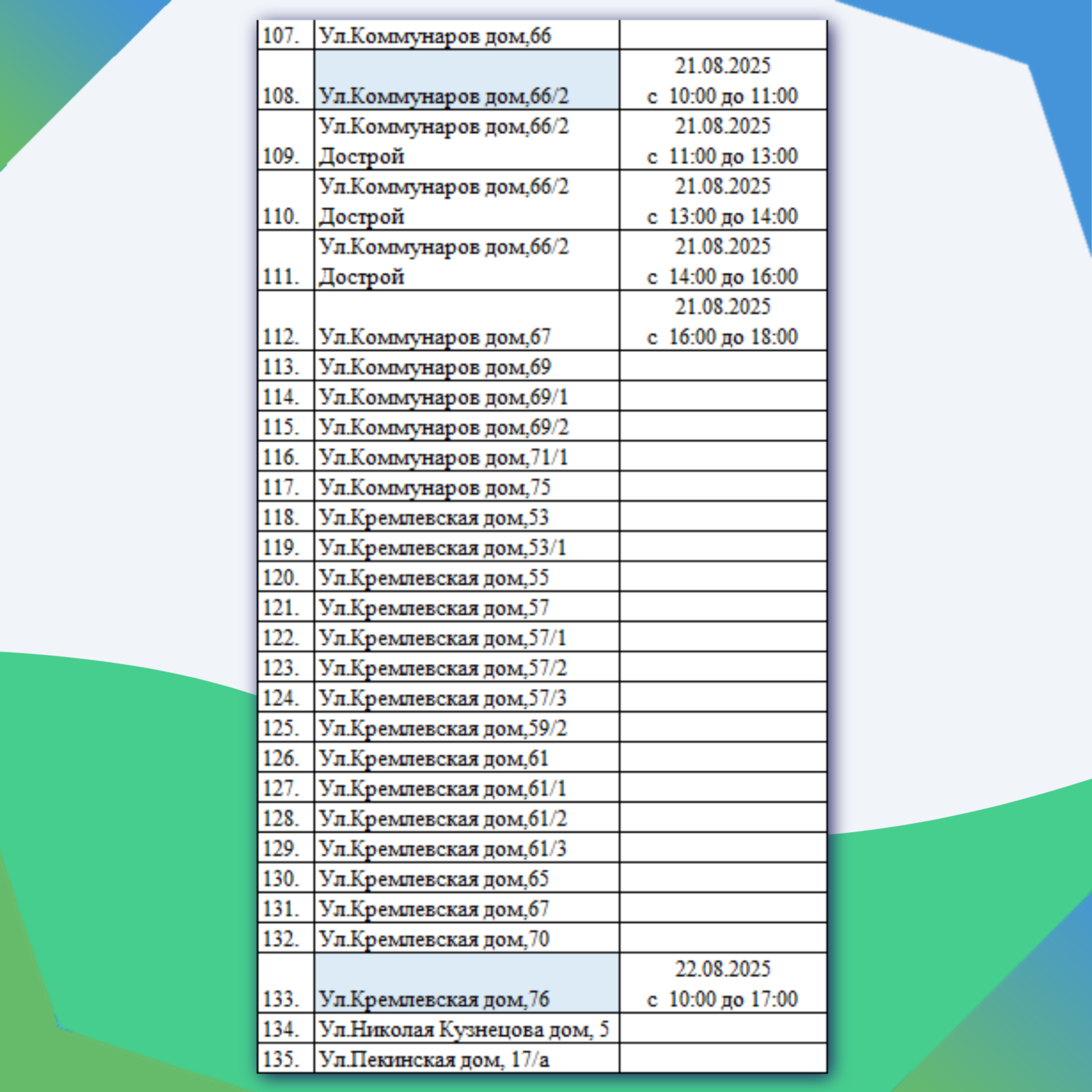Select "Ул.Кремлевская дом,67" cell
1092x1092 pixels.
pyautogui.click(x=467, y=909)
